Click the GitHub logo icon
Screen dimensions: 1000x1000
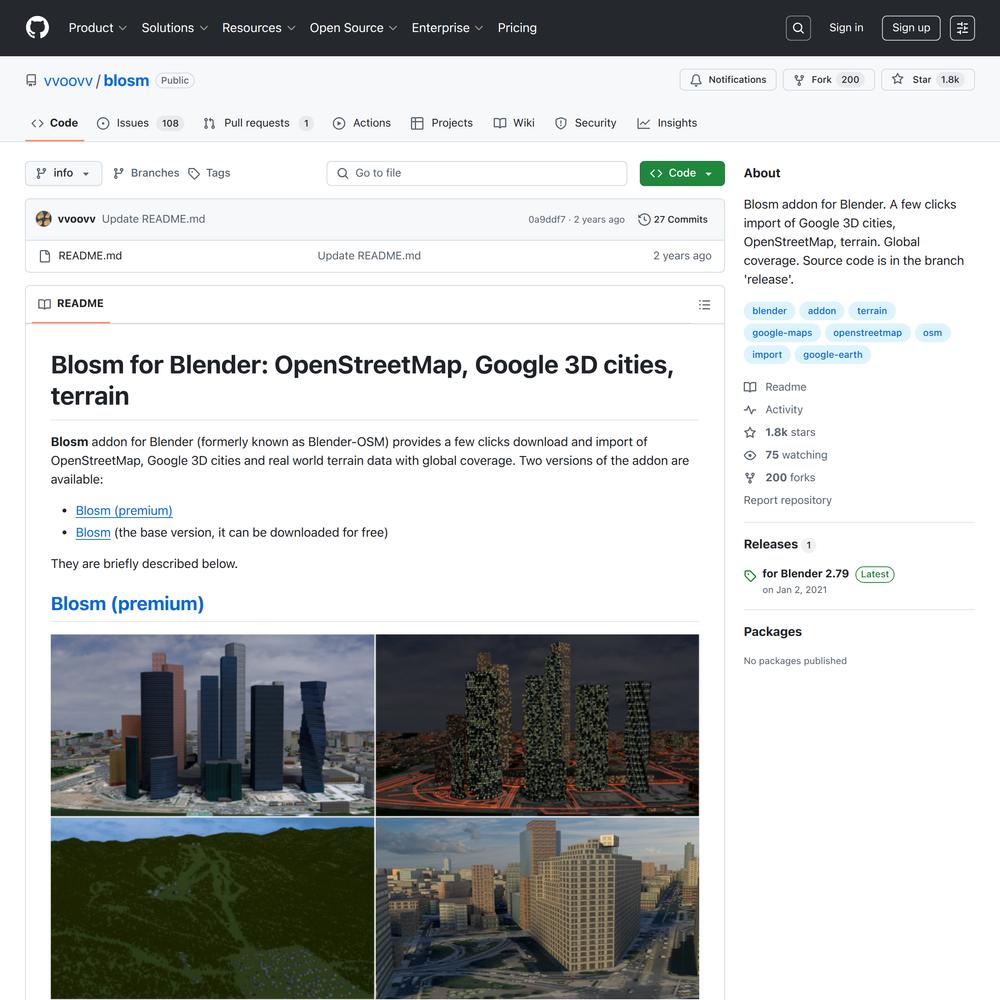[37, 28]
